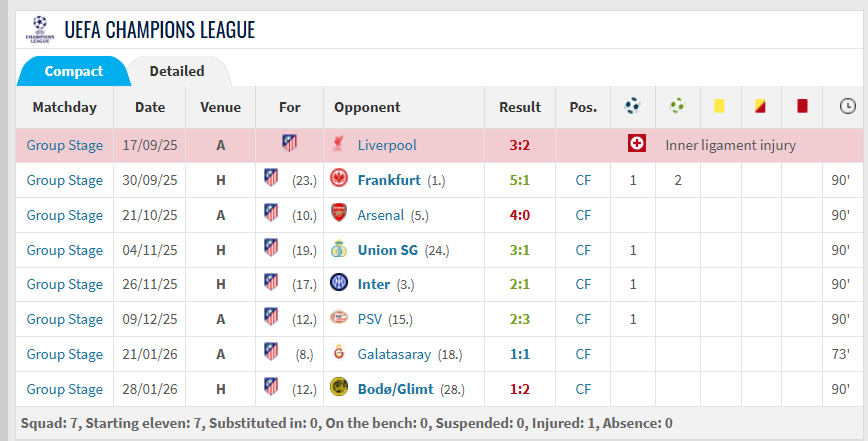The image size is (868, 441).
Task: Click the second yellow card column icon
Action: (x=760, y=106)
